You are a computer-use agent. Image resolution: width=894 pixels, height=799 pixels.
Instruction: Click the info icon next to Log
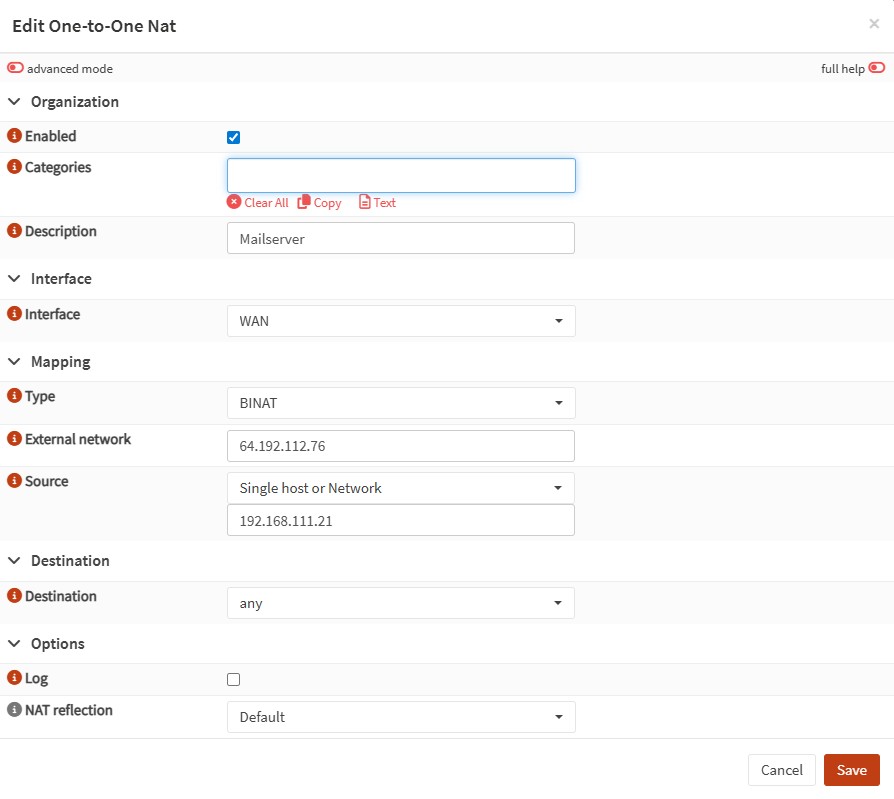(x=14, y=678)
